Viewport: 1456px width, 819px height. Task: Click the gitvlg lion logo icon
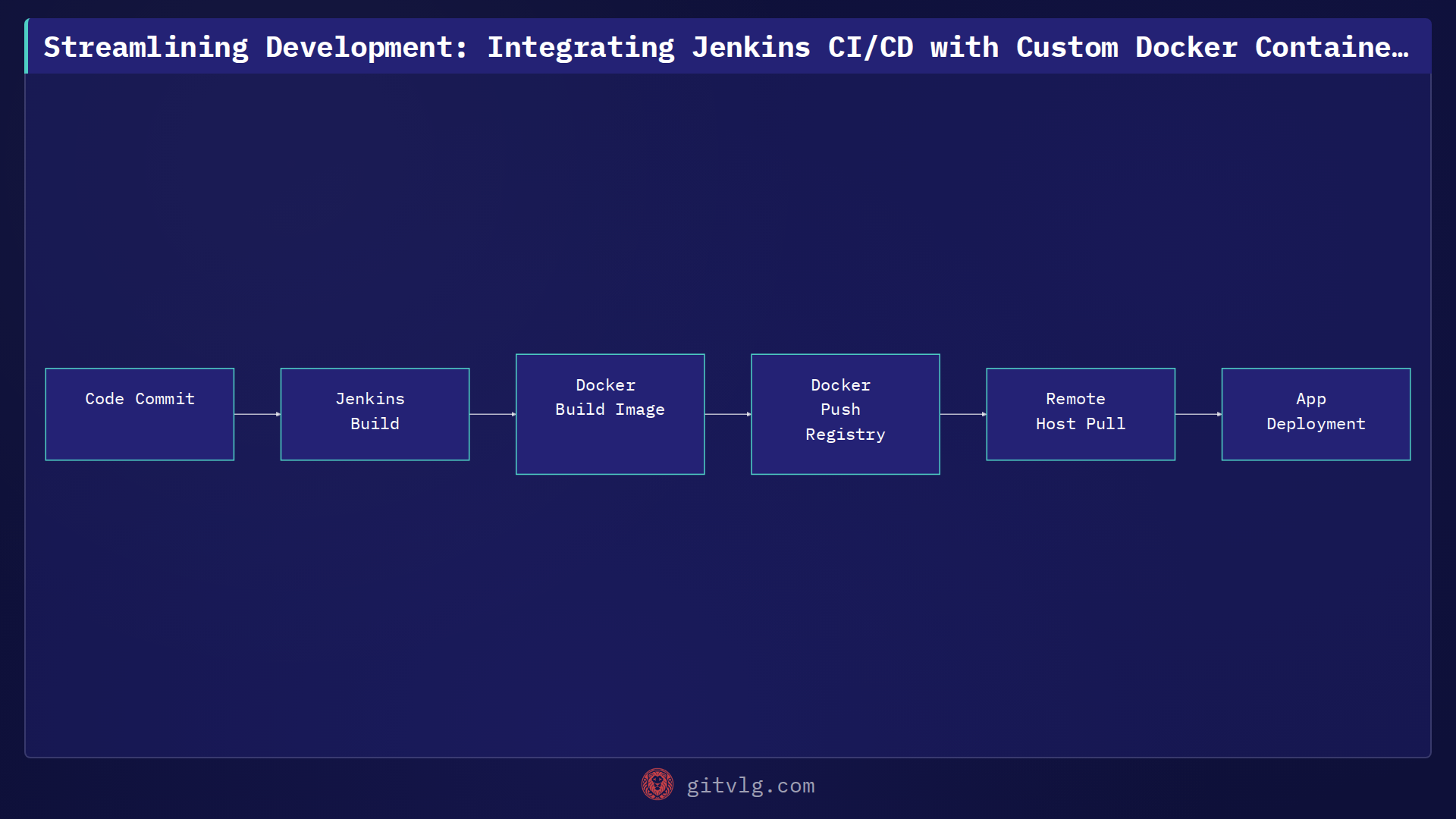[657, 785]
